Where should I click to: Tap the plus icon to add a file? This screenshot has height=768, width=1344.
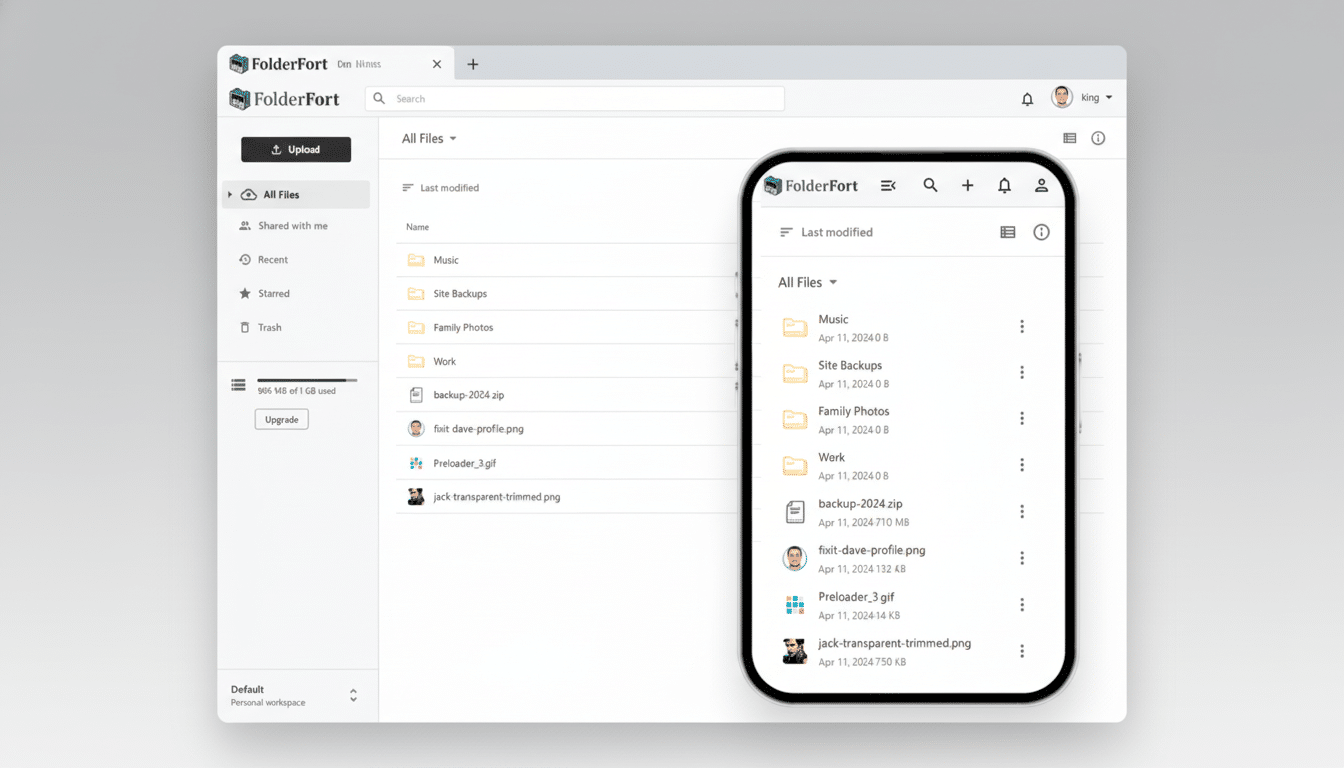pyautogui.click(x=967, y=185)
